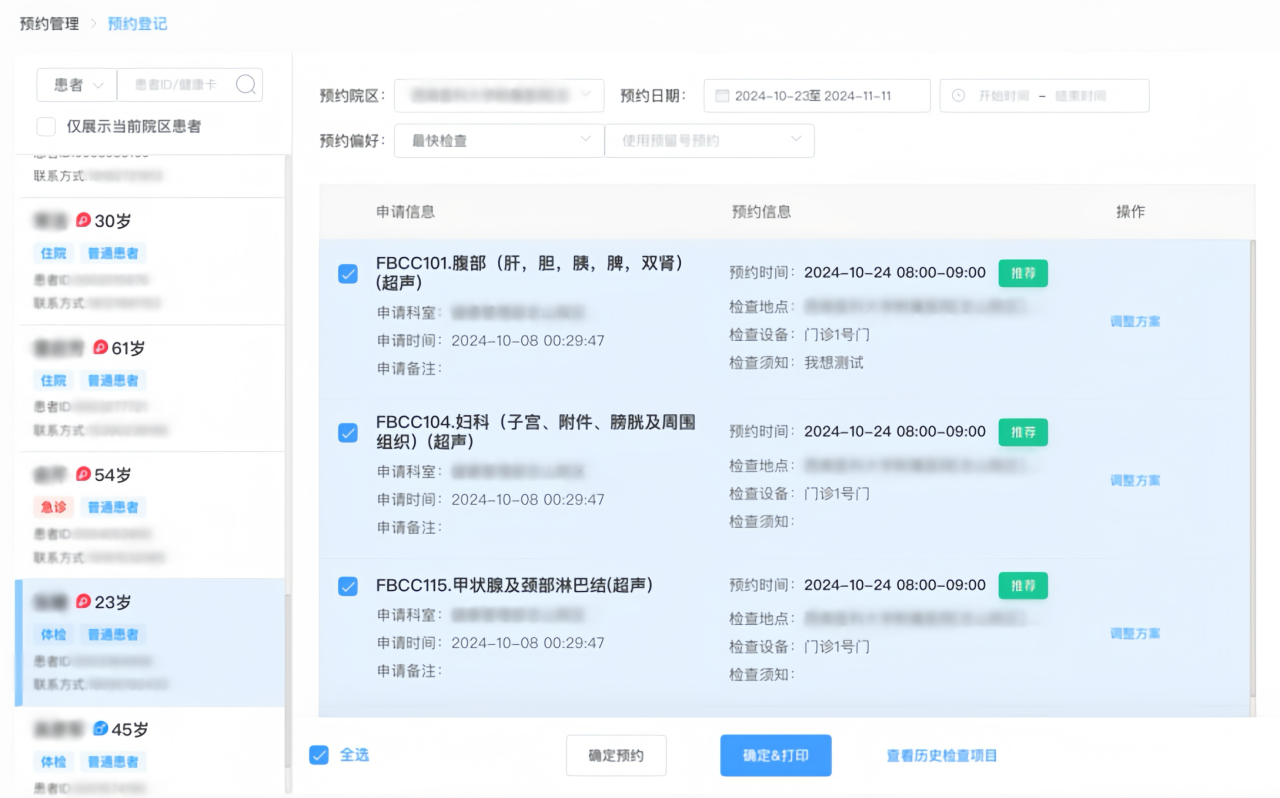Image resolution: width=1280 pixels, height=798 pixels.
Task: Click the patient search magnifier icon
Action: coord(246,85)
